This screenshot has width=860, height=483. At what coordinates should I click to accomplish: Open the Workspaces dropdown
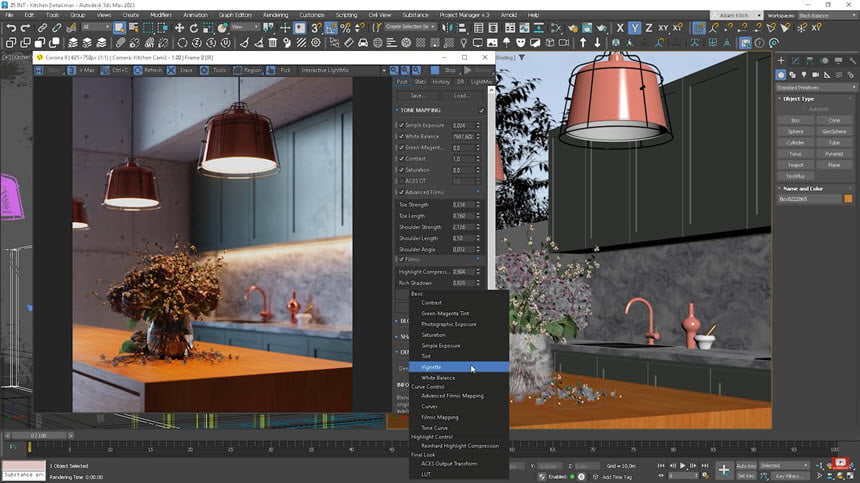tap(827, 15)
